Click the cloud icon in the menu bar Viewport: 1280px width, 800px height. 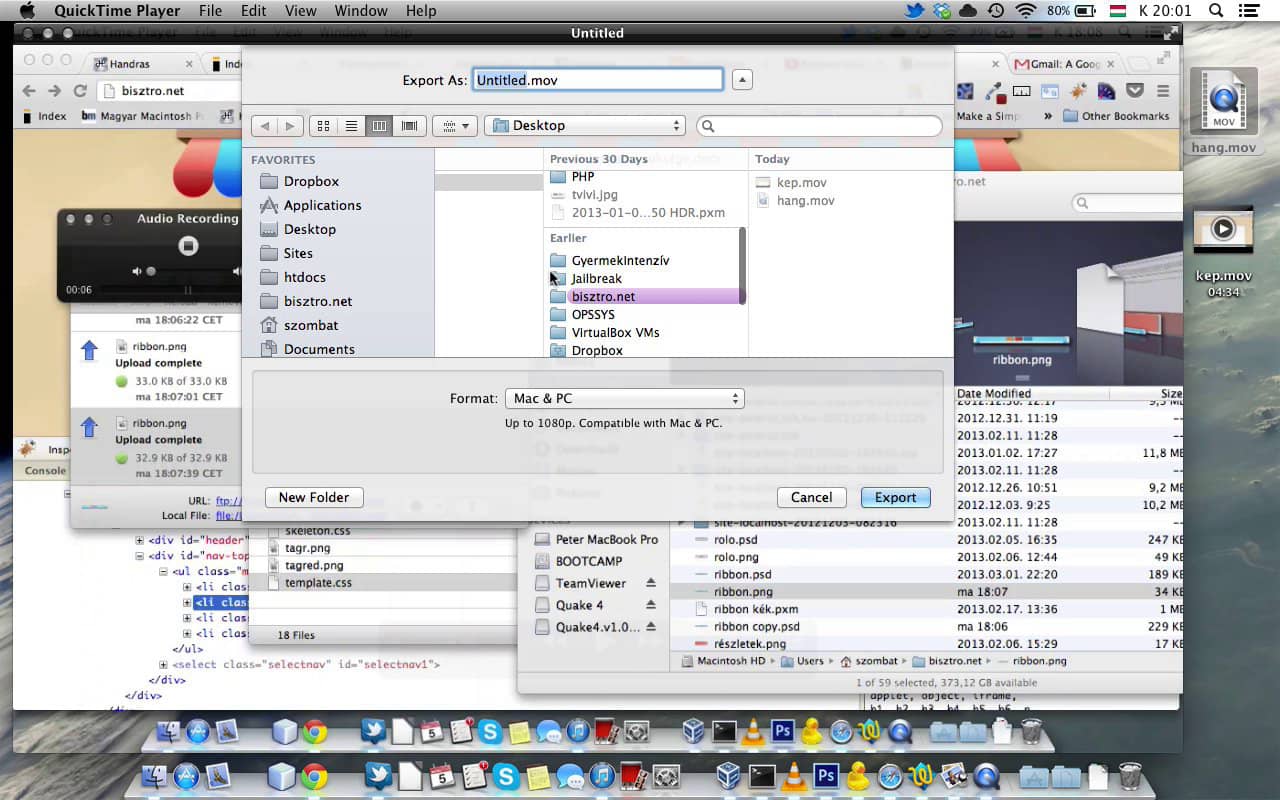tap(968, 11)
